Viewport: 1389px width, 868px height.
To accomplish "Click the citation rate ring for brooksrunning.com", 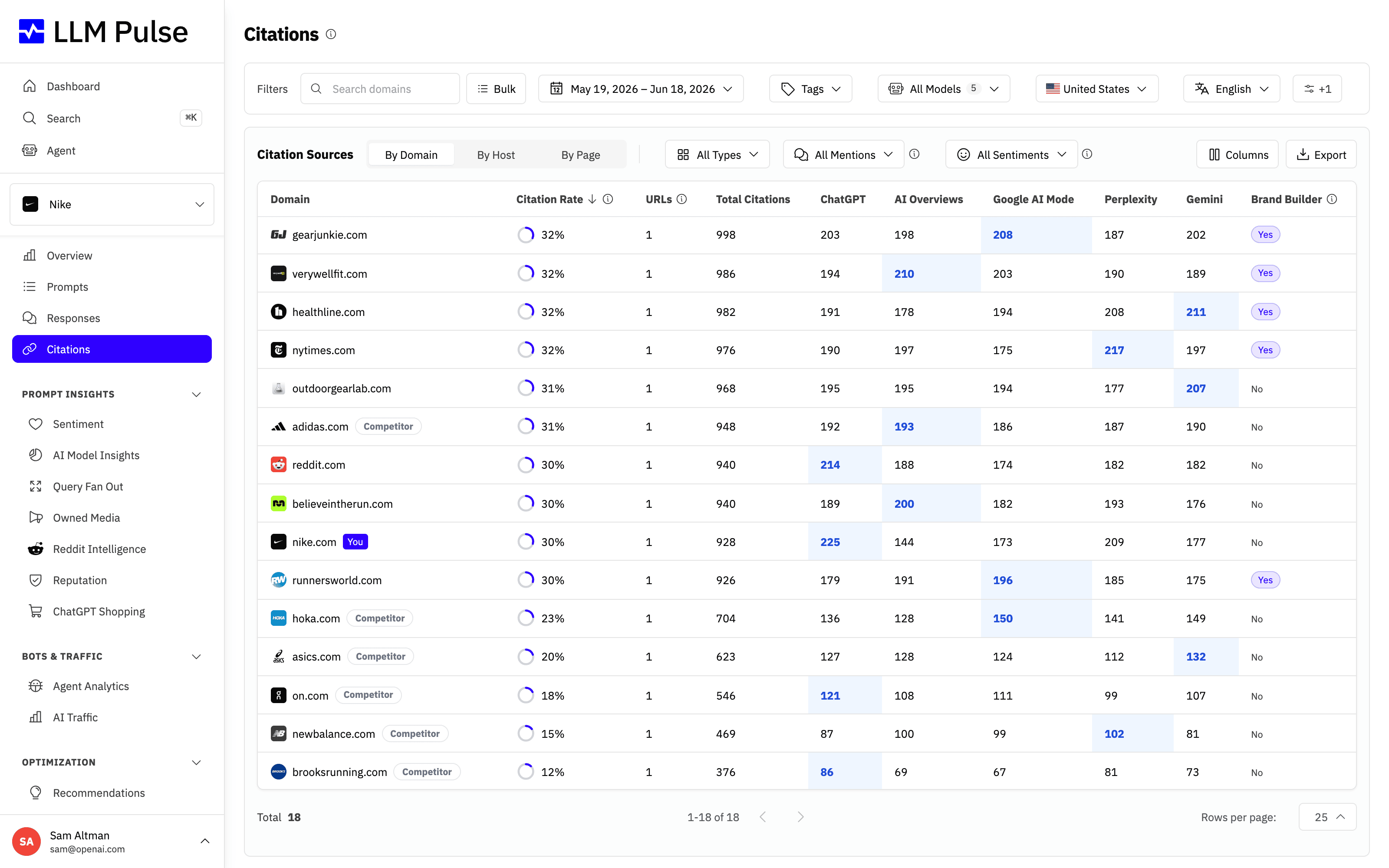I will click(x=525, y=772).
